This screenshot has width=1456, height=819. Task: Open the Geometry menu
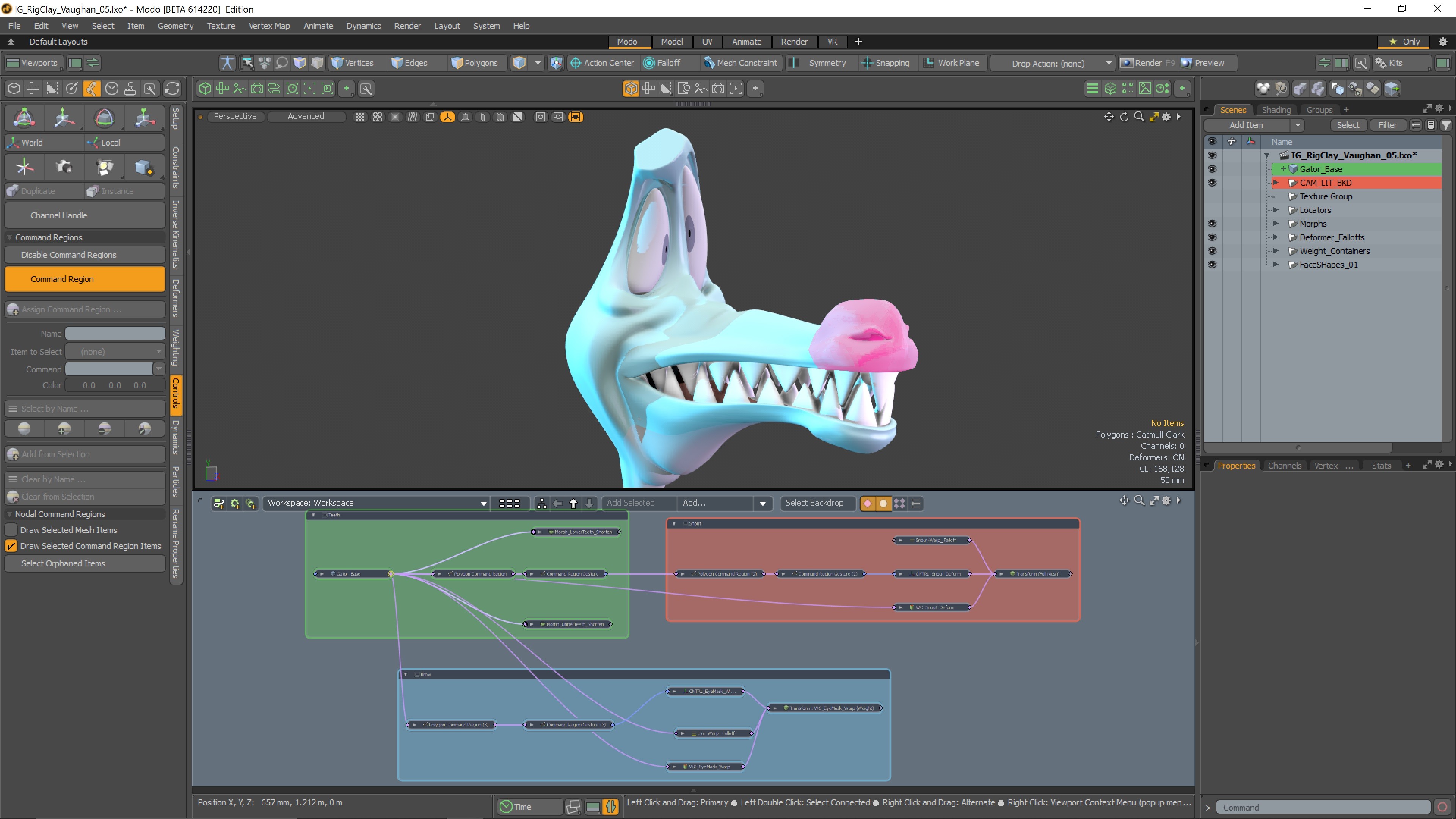click(x=175, y=25)
